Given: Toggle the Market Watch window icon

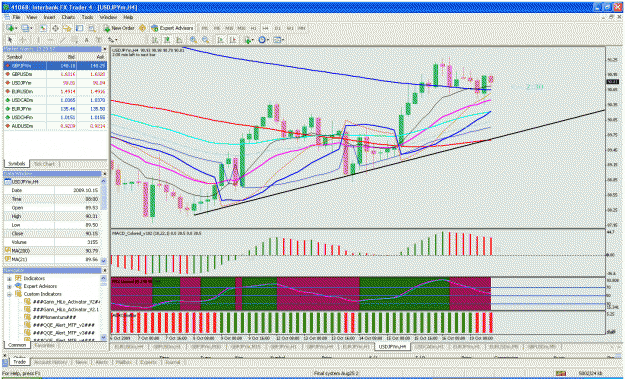Looking at the screenshot, I should (x=43, y=28).
